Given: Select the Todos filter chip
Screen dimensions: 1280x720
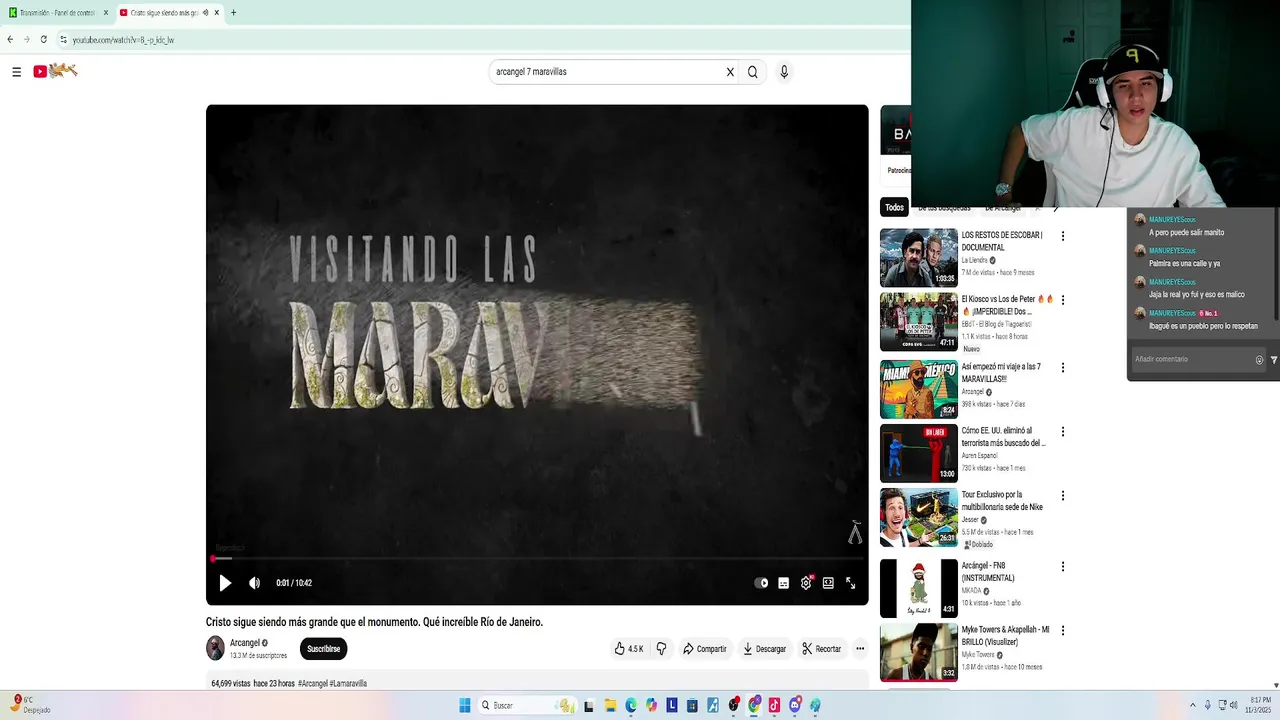Looking at the screenshot, I should (x=894, y=208).
